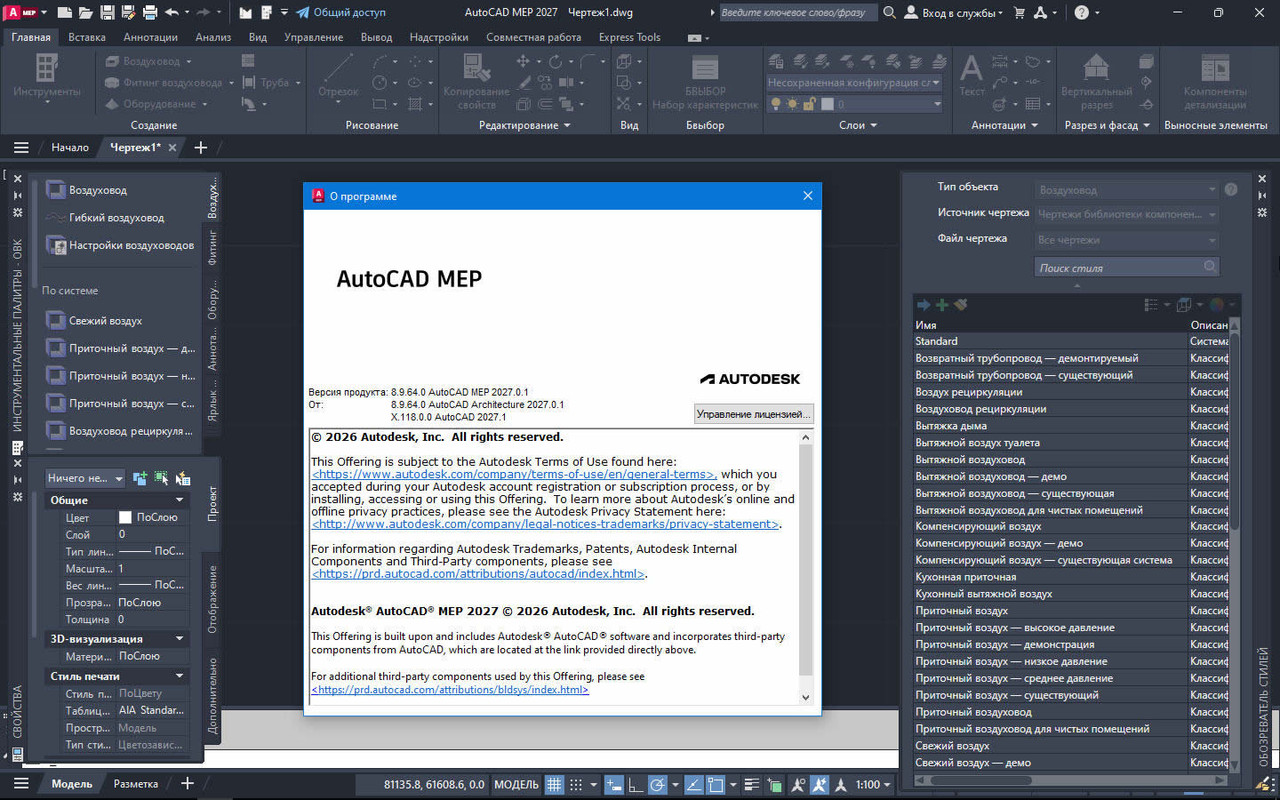This screenshot has width=1280, height=800.
Task: Open the Фитинг vertical palette tab
Action: pyautogui.click(x=212, y=245)
